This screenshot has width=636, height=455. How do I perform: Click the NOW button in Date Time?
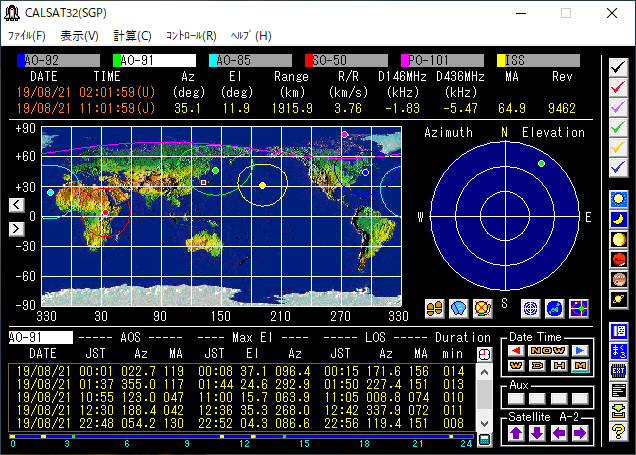tap(548, 350)
